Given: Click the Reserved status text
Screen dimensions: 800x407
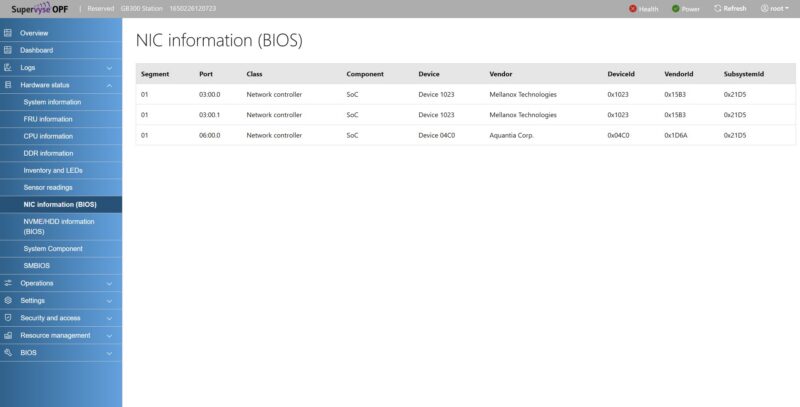Looking at the screenshot, I should click(x=101, y=9).
